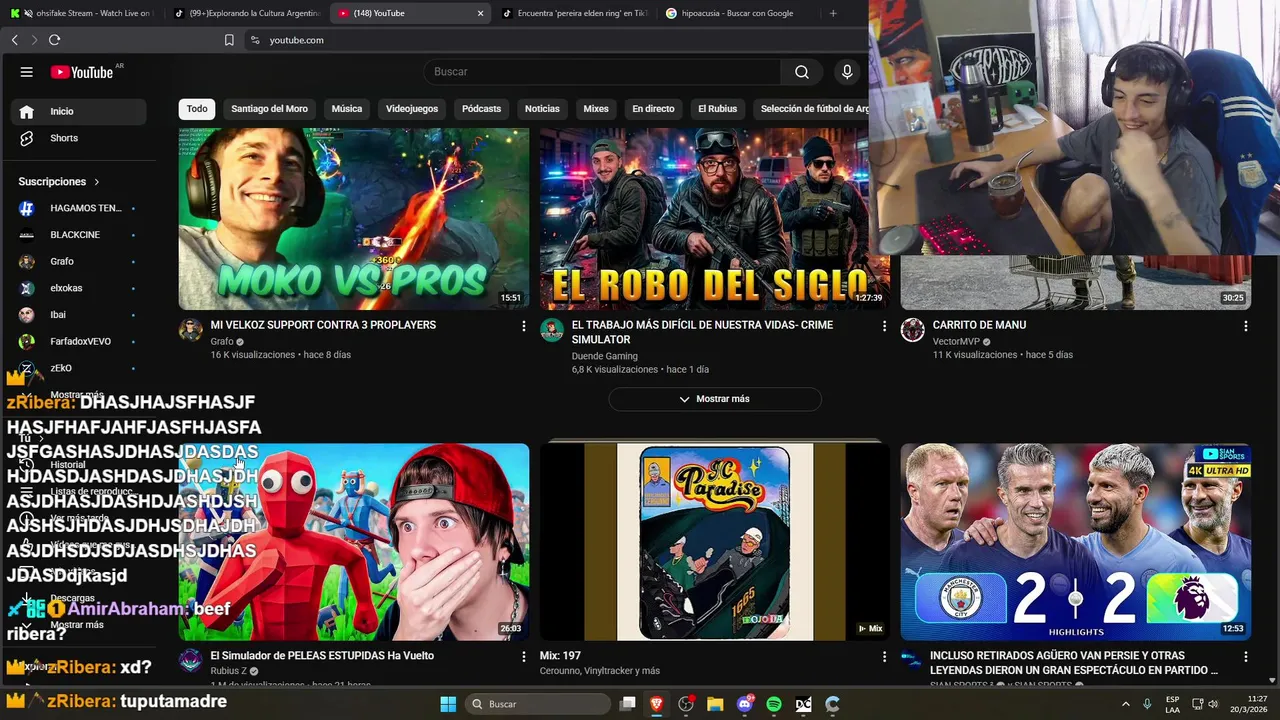The image size is (1280, 720).
Task: Open Windows Start menu
Action: click(x=448, y=704)
